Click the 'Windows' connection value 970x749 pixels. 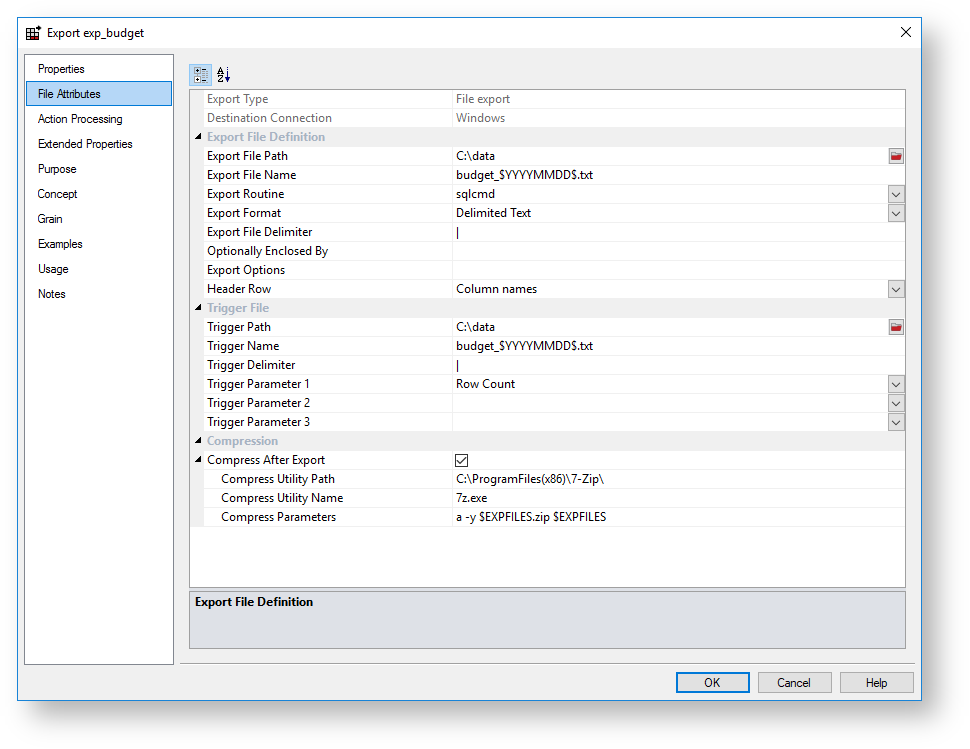[x=480, y=118]
